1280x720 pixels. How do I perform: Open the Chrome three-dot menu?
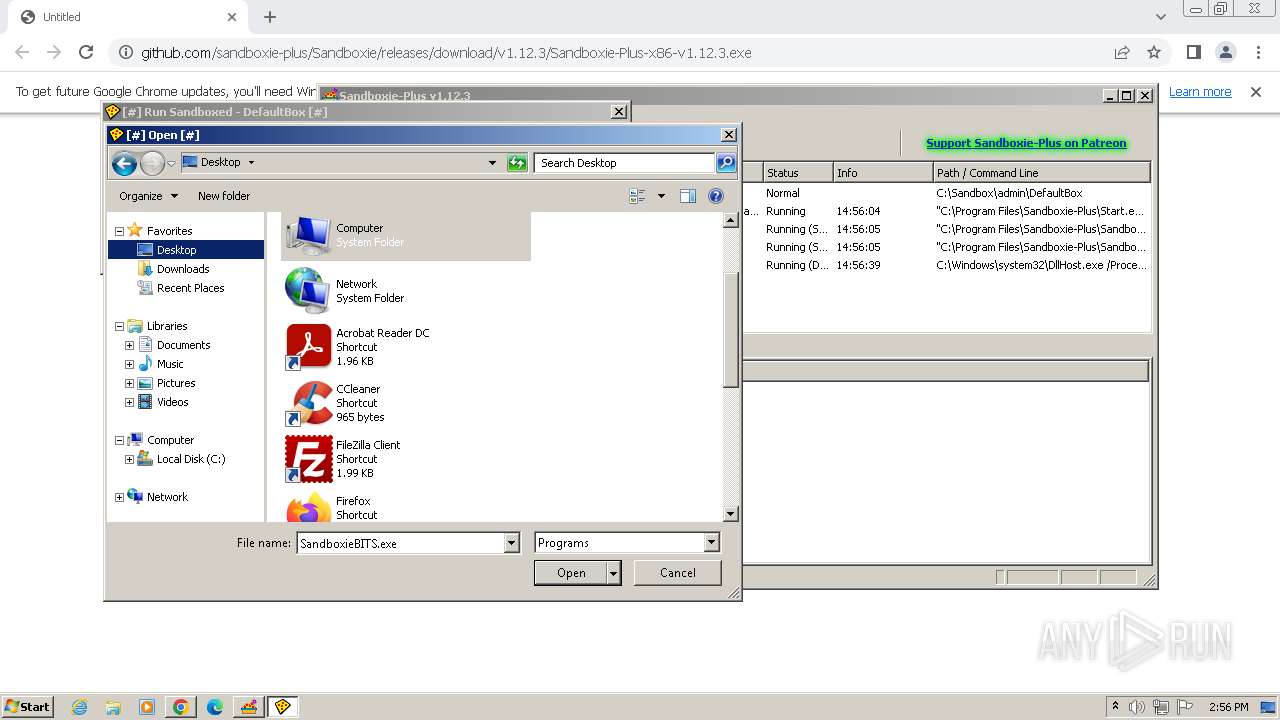(x=1258, y=52)
